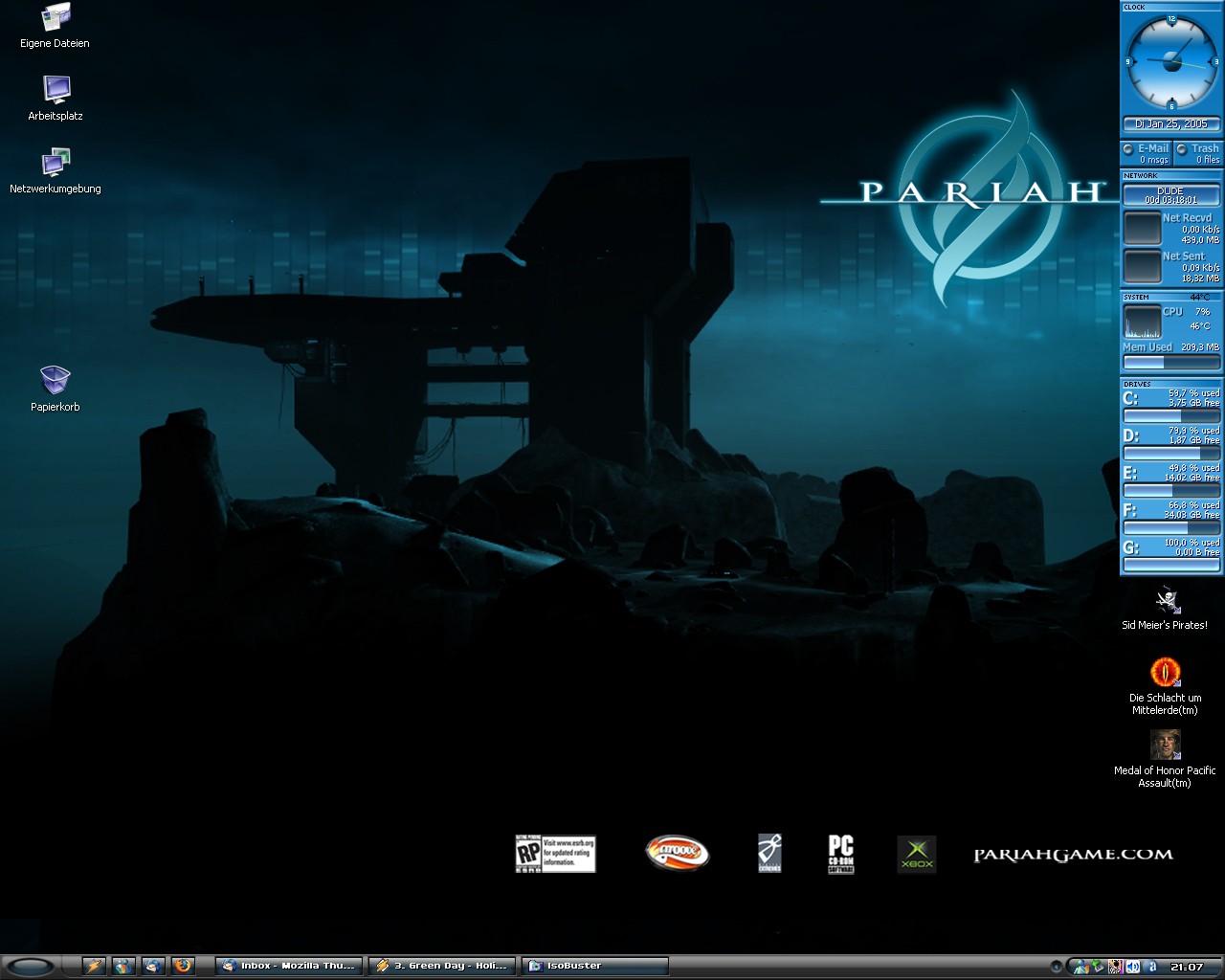Open the Netzwerkumgebung desktop icon
1225x980 pixels.
click(55, 171)
